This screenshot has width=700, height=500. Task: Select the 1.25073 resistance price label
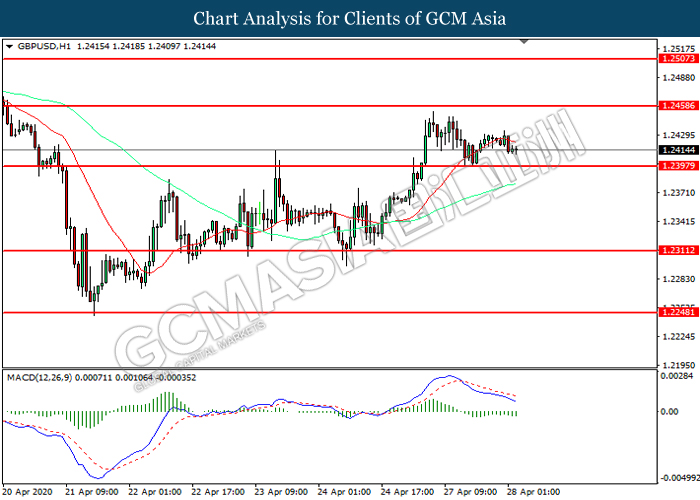(x=678, y=58)
